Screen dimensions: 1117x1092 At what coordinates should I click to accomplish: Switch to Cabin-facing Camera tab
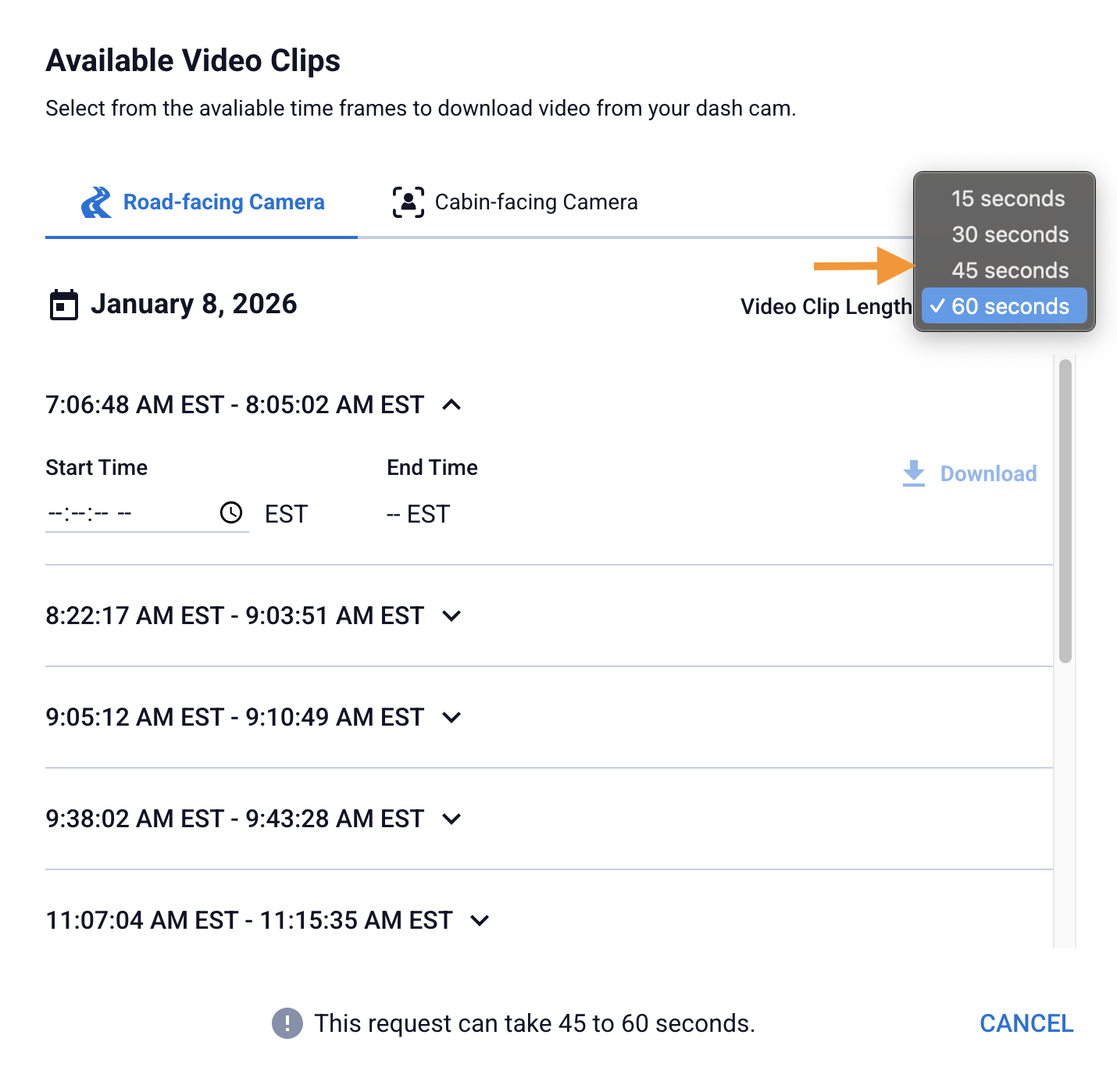536,202
